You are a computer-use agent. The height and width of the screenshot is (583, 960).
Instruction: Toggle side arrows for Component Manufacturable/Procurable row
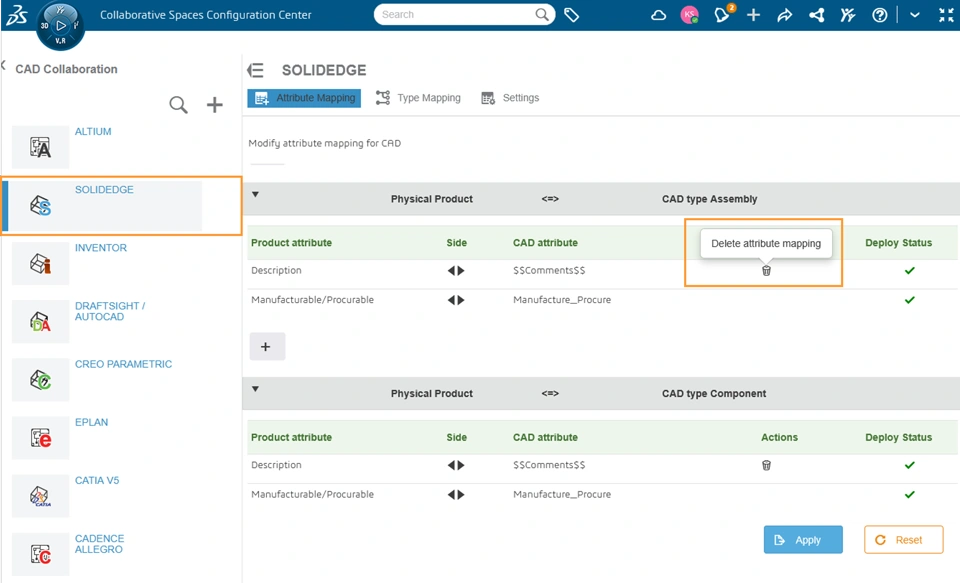(x=456, y=495)
